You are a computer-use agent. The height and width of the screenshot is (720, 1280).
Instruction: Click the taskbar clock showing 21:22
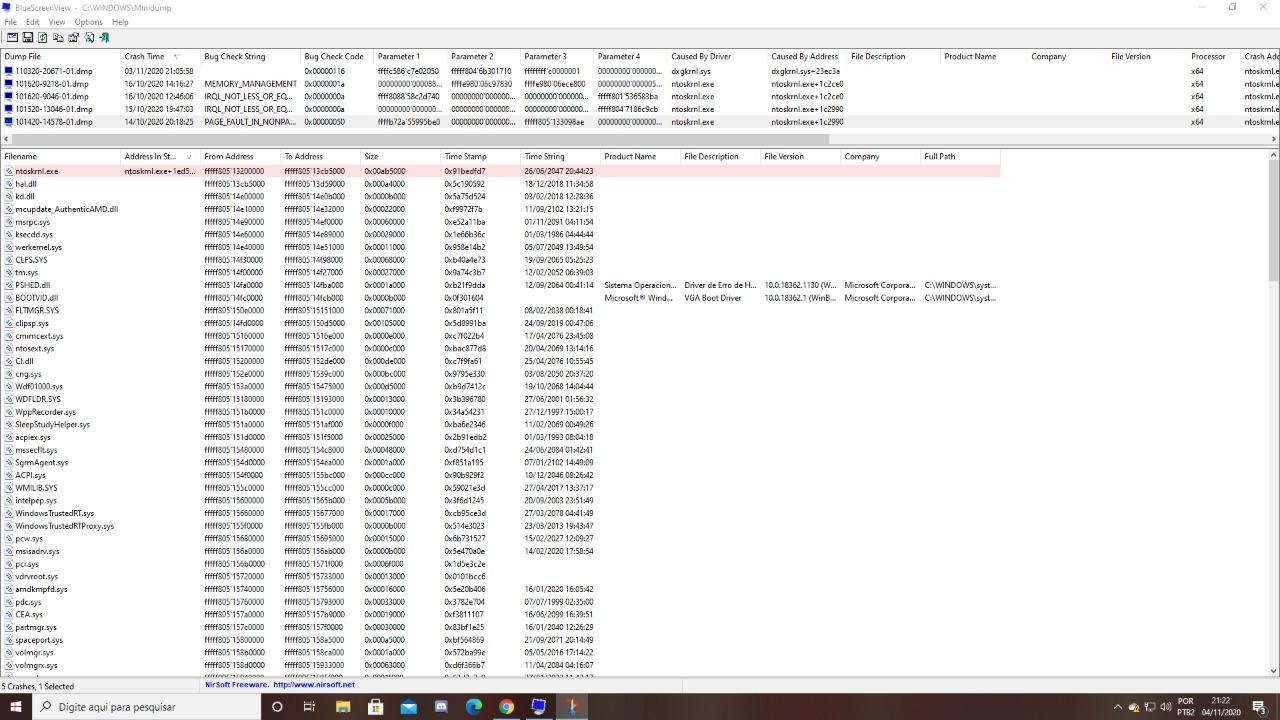[x=1221, y=707]
